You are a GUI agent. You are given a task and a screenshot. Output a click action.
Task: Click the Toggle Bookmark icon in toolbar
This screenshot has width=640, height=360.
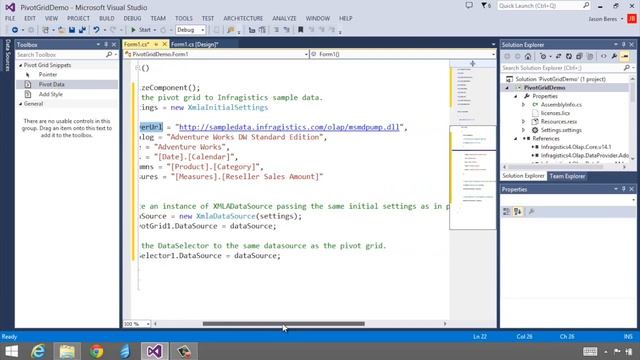coord(300,30)
